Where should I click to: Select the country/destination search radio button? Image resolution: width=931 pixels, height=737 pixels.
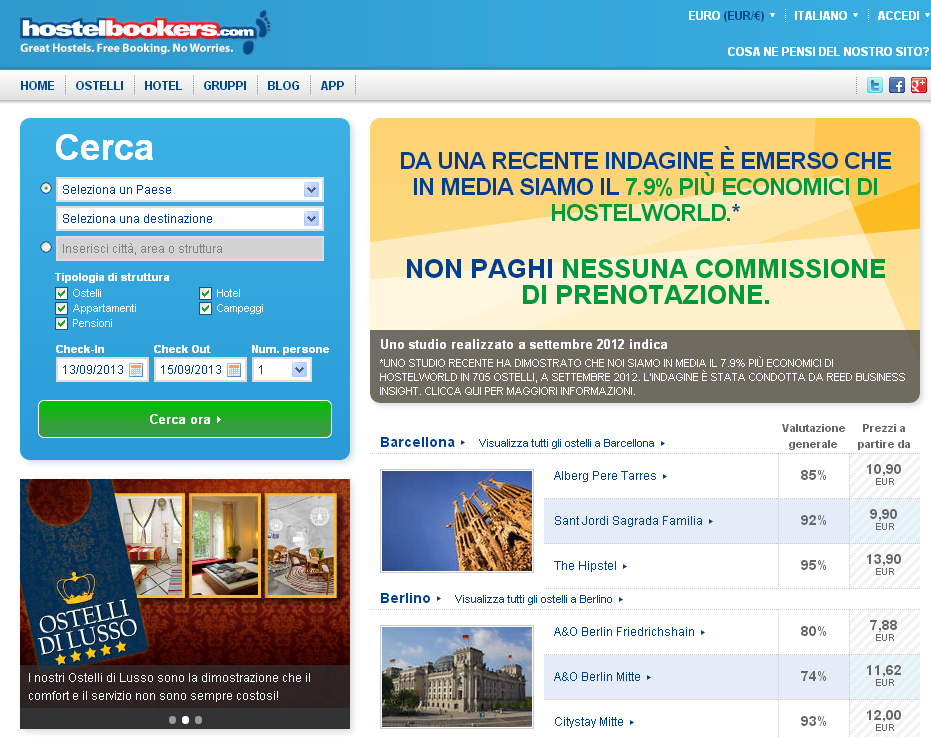point(46,188)
